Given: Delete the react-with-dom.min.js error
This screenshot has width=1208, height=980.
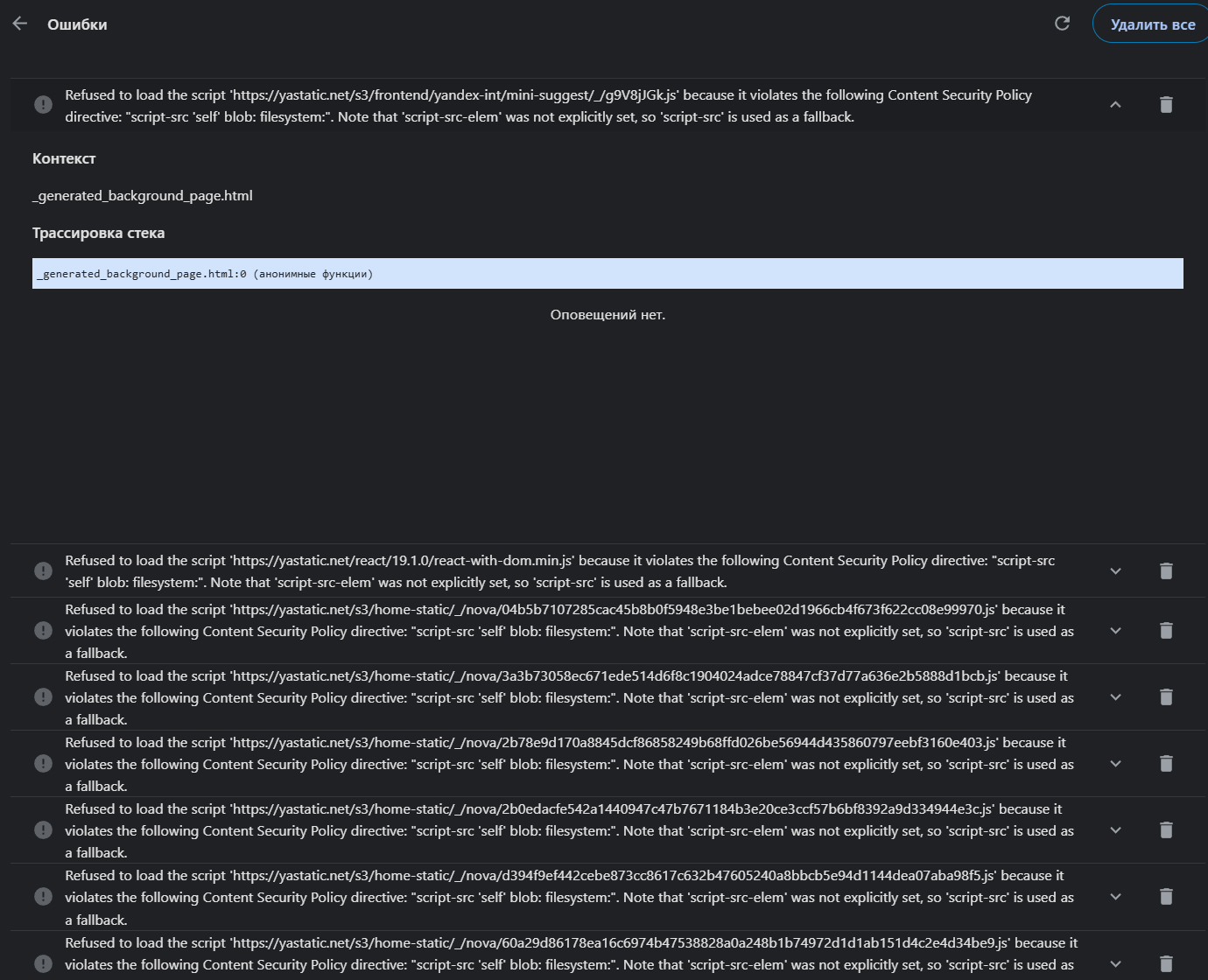Looking at the screenshot, I should (1166, 571).
